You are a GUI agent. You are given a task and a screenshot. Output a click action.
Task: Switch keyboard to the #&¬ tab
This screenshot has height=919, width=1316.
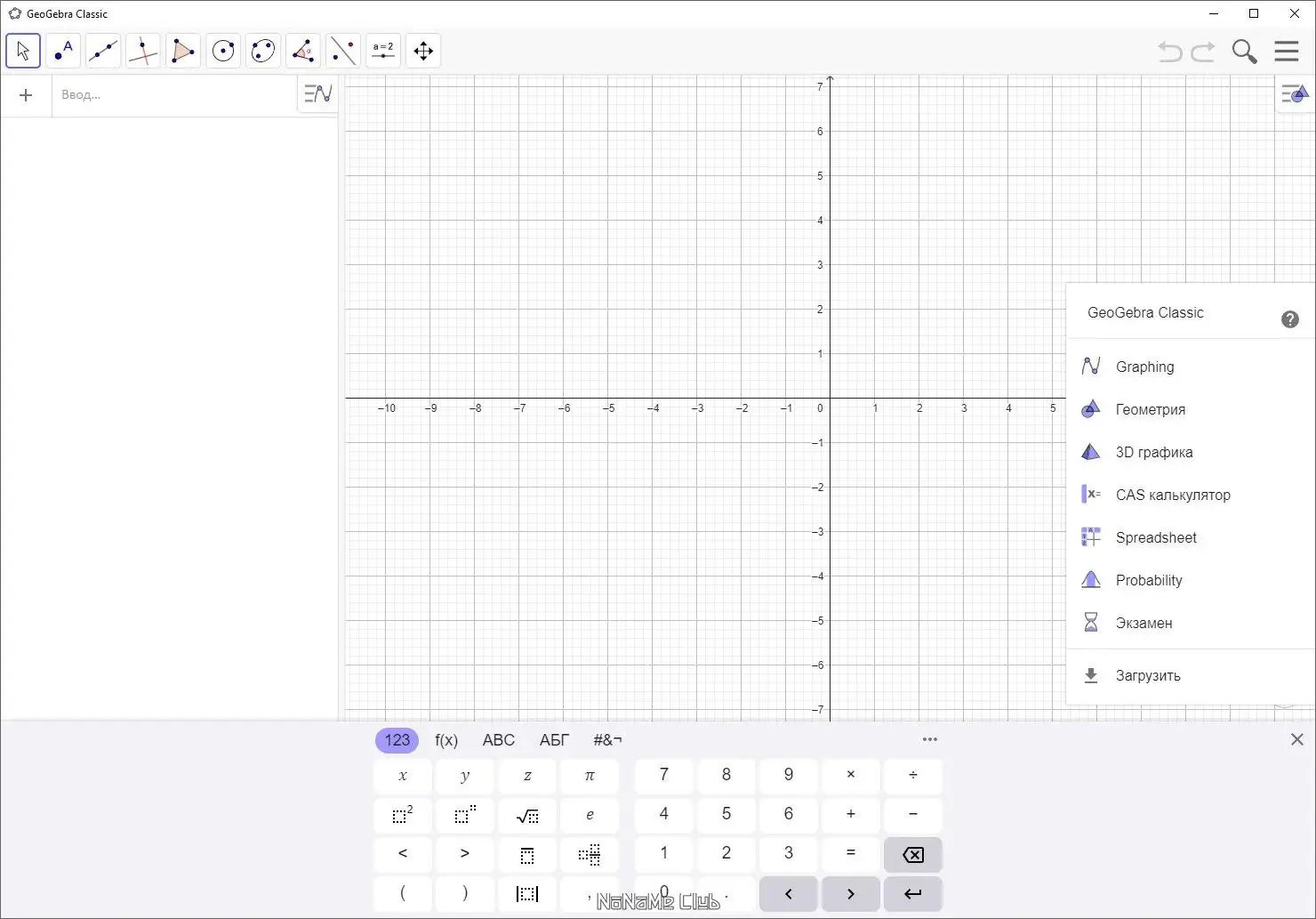pyautogui.click(x=608, y=740)
